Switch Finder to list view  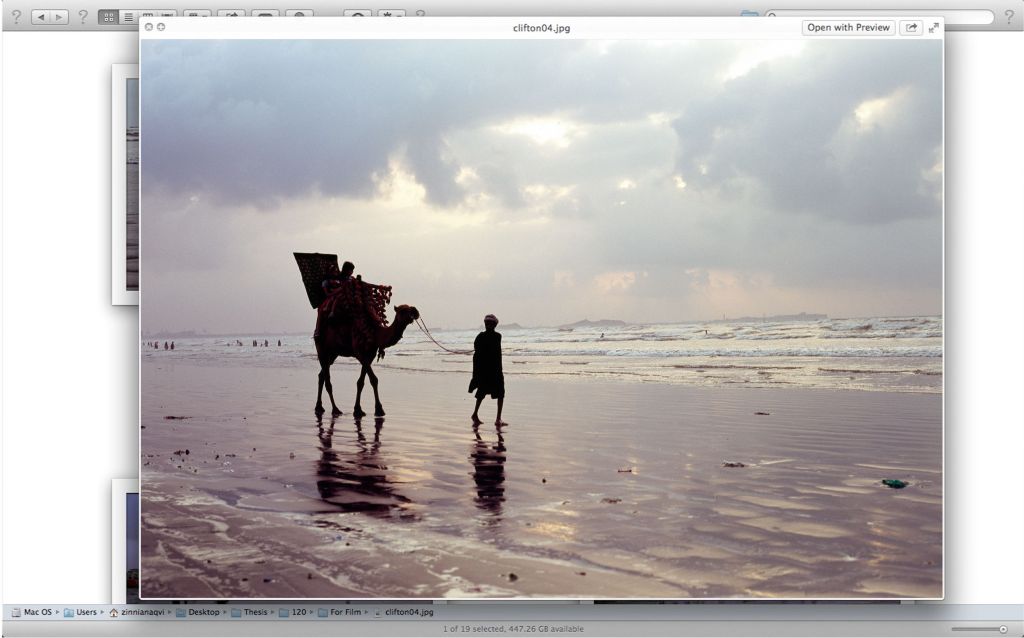128,17
